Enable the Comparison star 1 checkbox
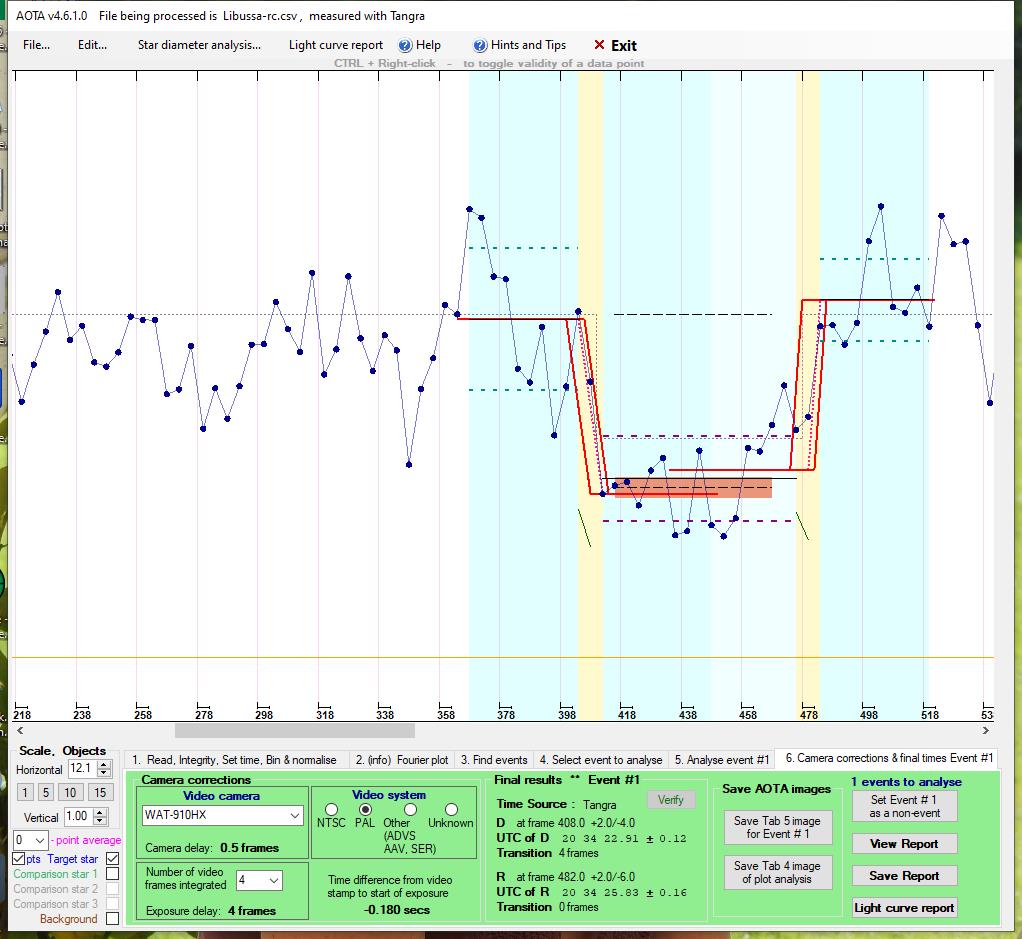The height and width of the screenshot is (939, 1022). [112, 874]
